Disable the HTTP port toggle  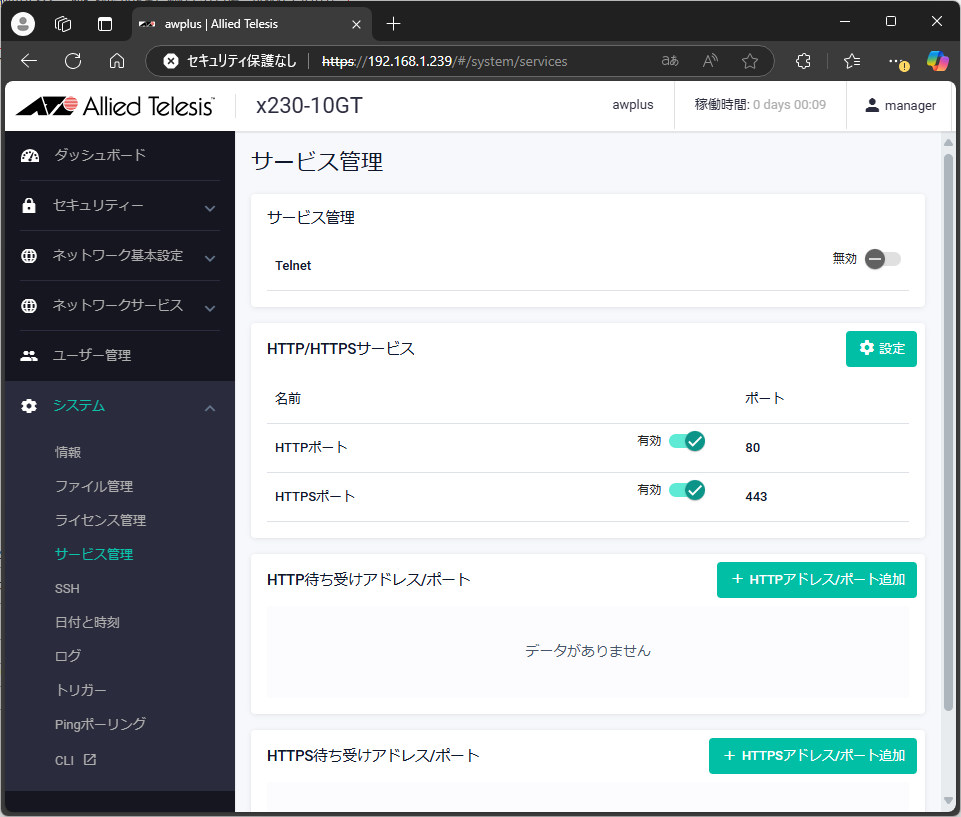(x=687, y=441)
